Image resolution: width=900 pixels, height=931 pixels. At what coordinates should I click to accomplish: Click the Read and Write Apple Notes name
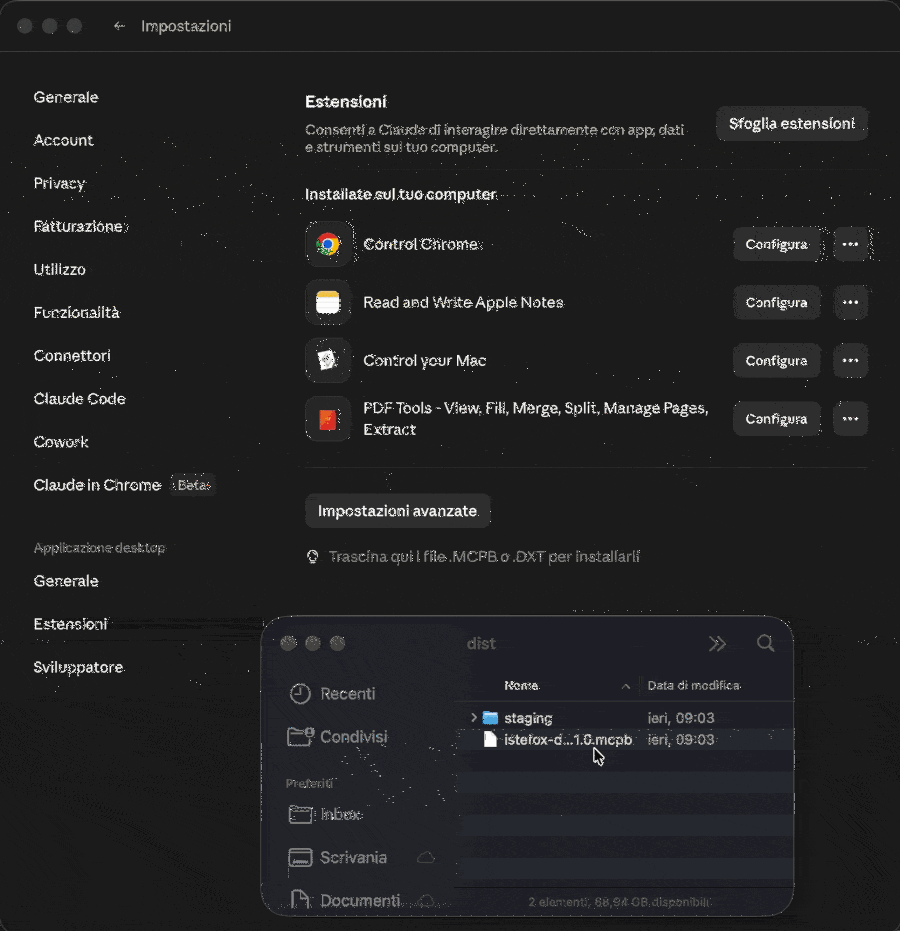(x=463, y=302)
